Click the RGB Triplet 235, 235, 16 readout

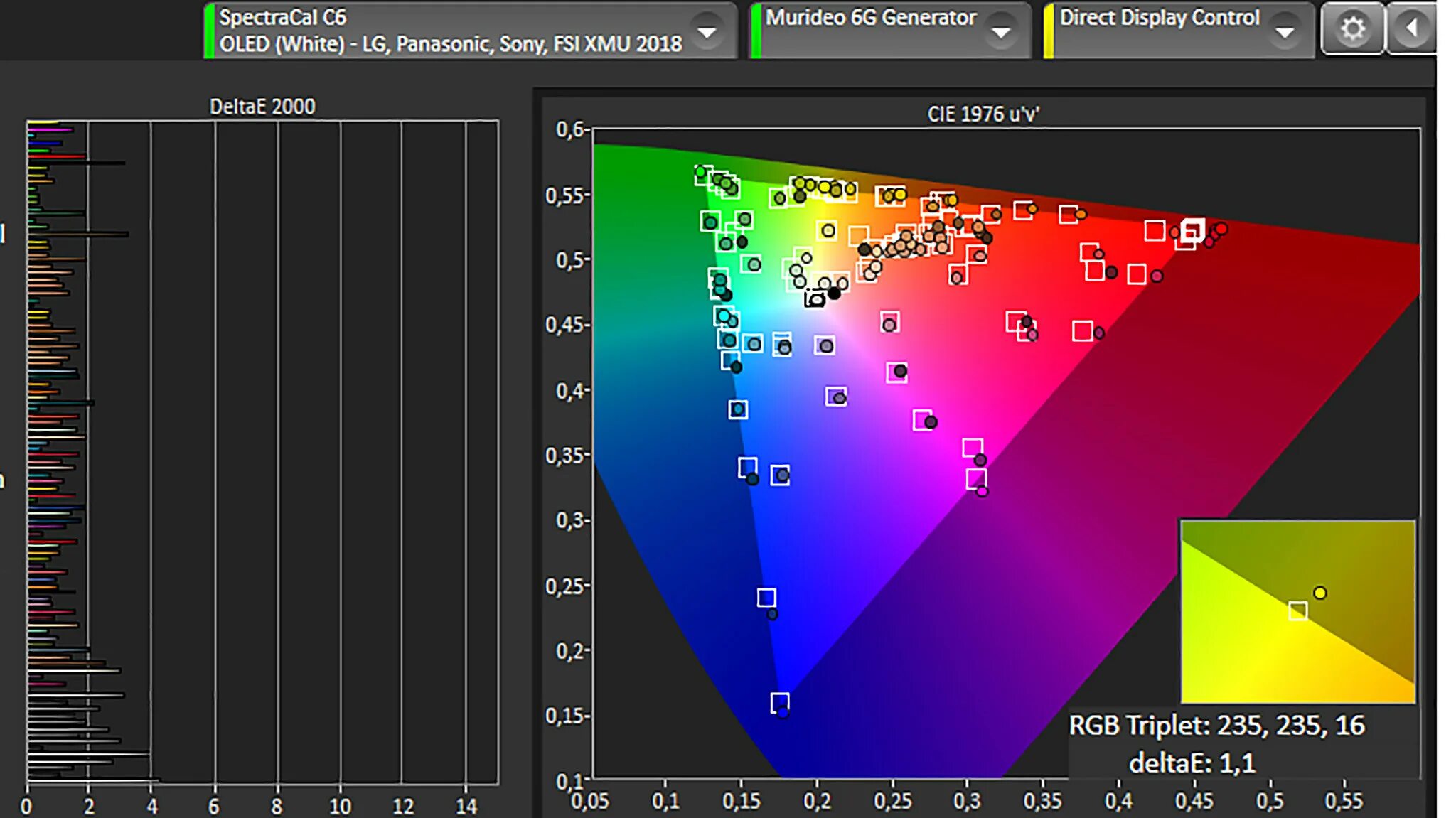coord(1216,726)
